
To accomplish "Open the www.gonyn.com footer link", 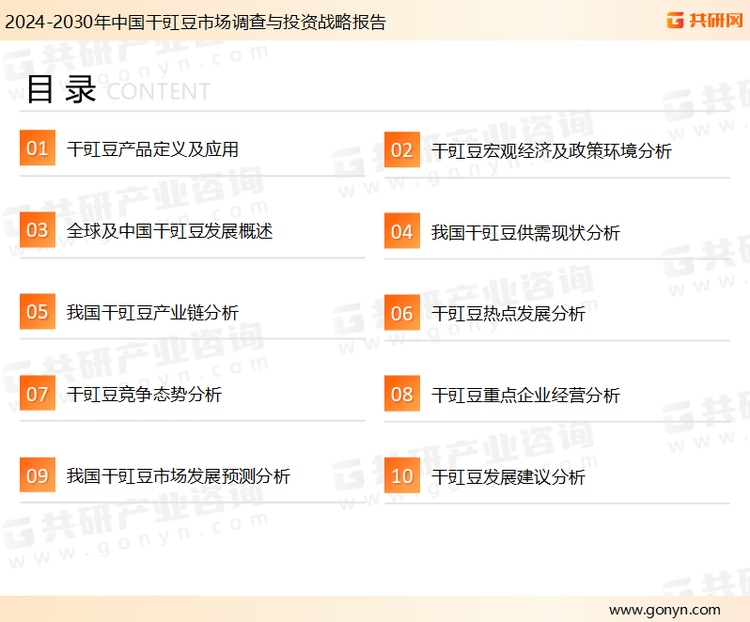I will point(664,610).
